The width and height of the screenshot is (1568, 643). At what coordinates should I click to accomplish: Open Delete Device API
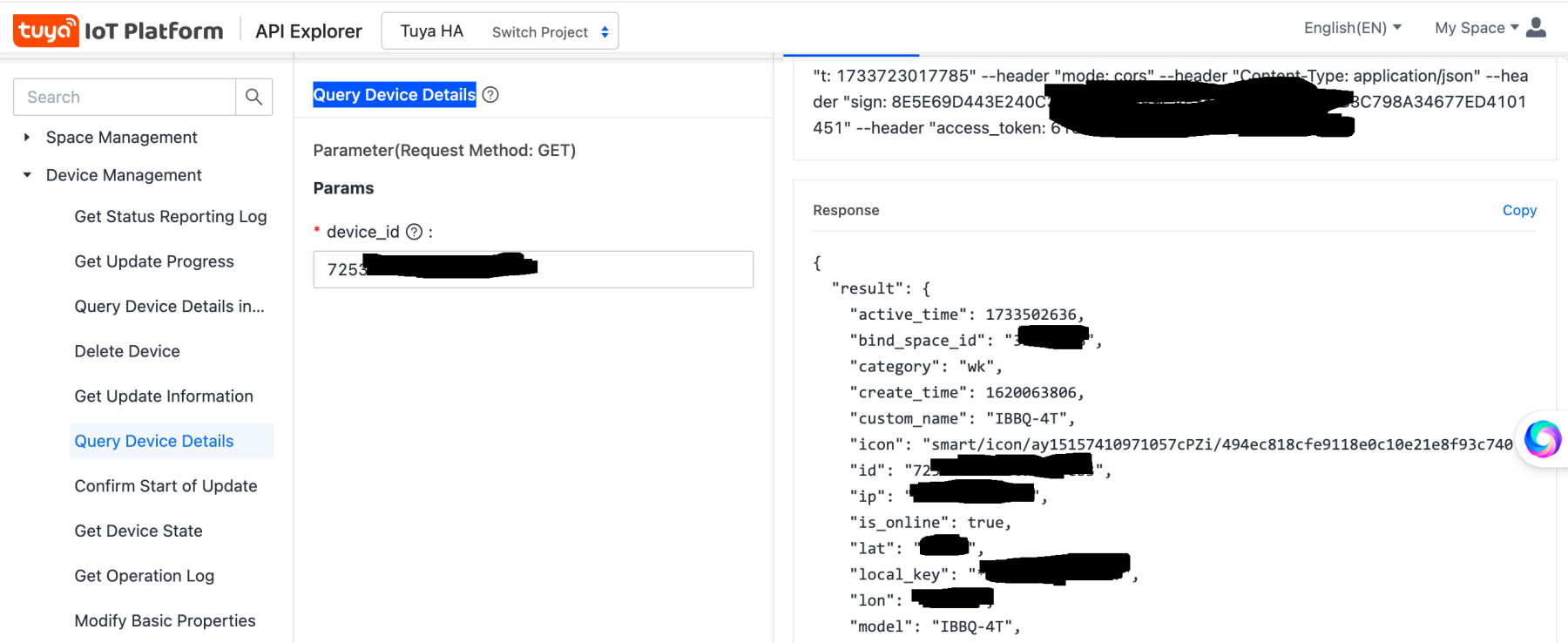[x=127, y=351]
